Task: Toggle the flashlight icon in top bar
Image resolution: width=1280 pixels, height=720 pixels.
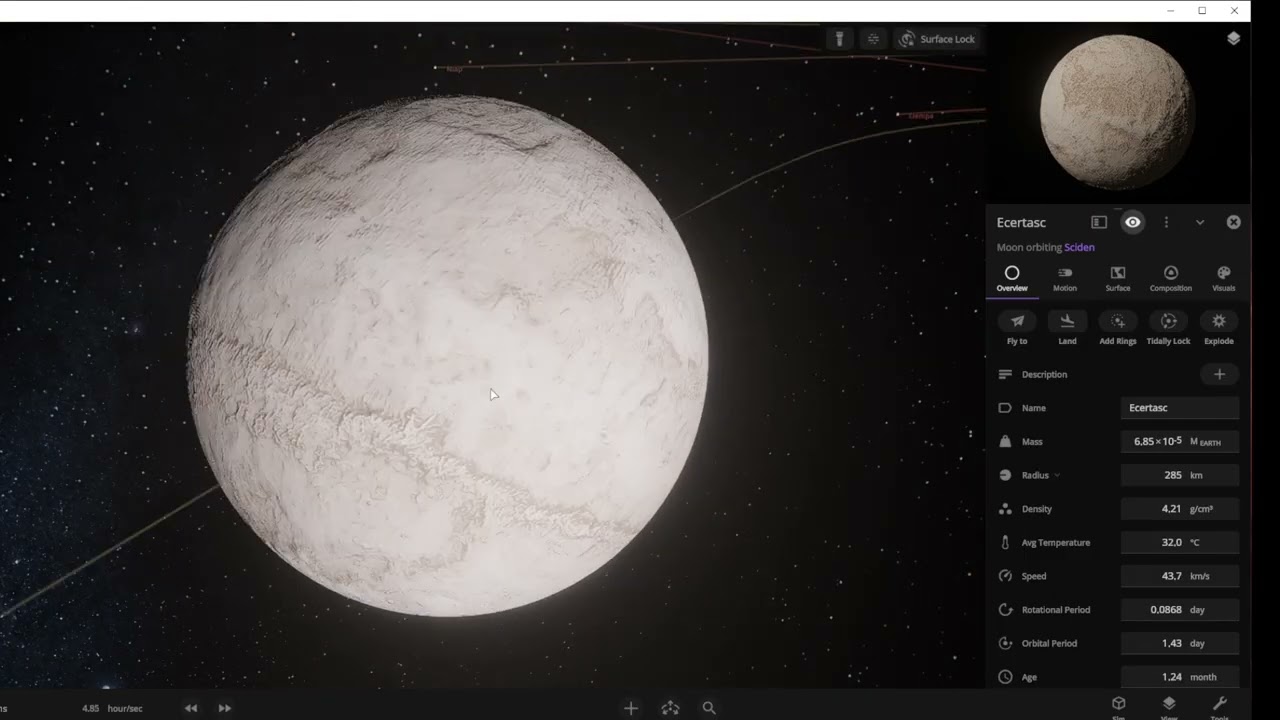Action: pos(839,39)
